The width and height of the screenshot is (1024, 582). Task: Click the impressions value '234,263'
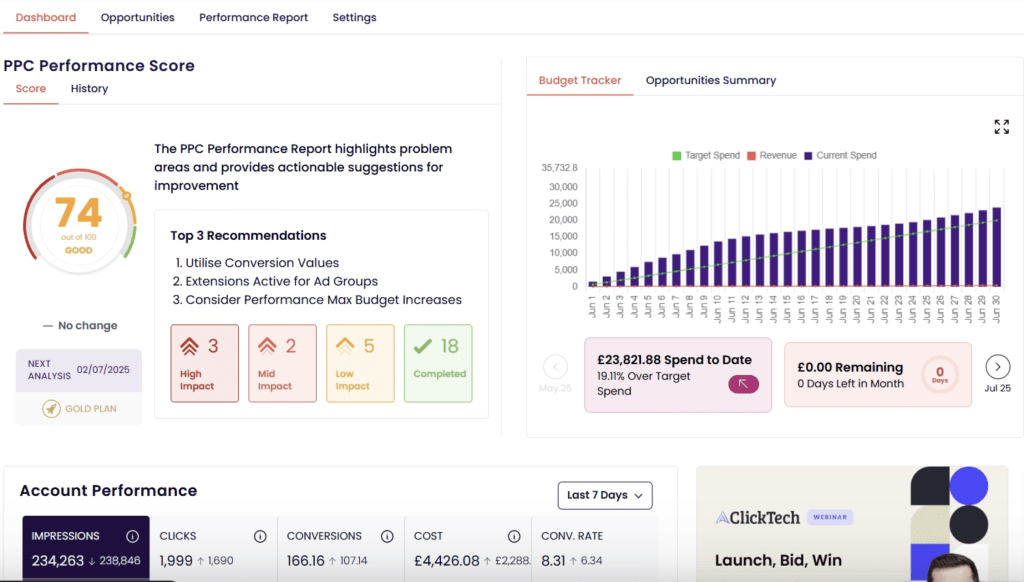click(57, 560)
